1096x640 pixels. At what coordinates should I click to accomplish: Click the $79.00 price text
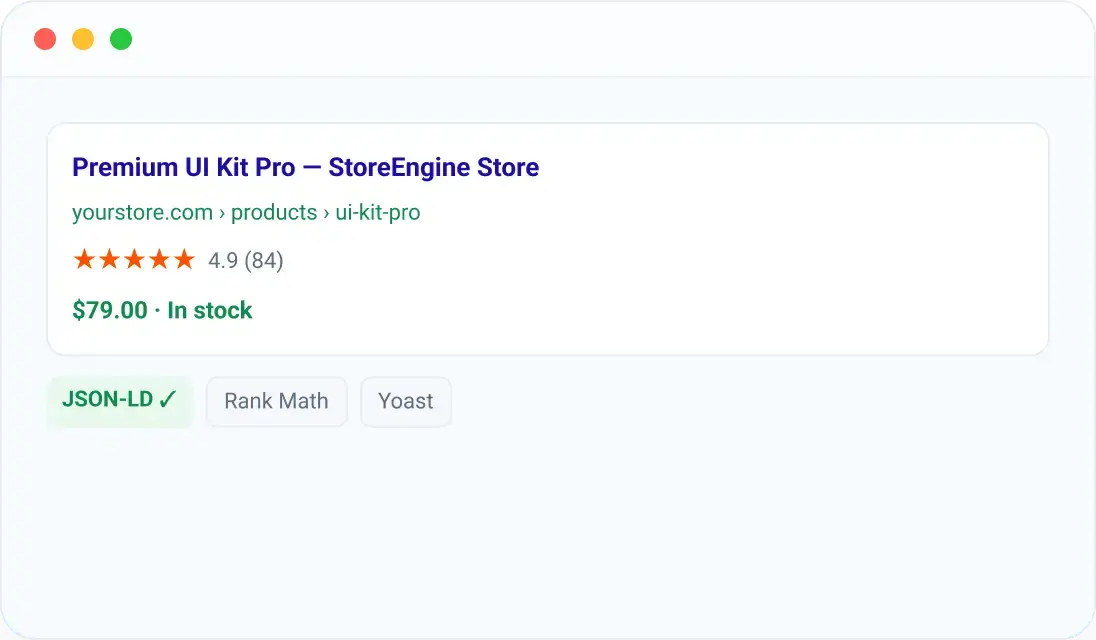click(x=110, y=310)
